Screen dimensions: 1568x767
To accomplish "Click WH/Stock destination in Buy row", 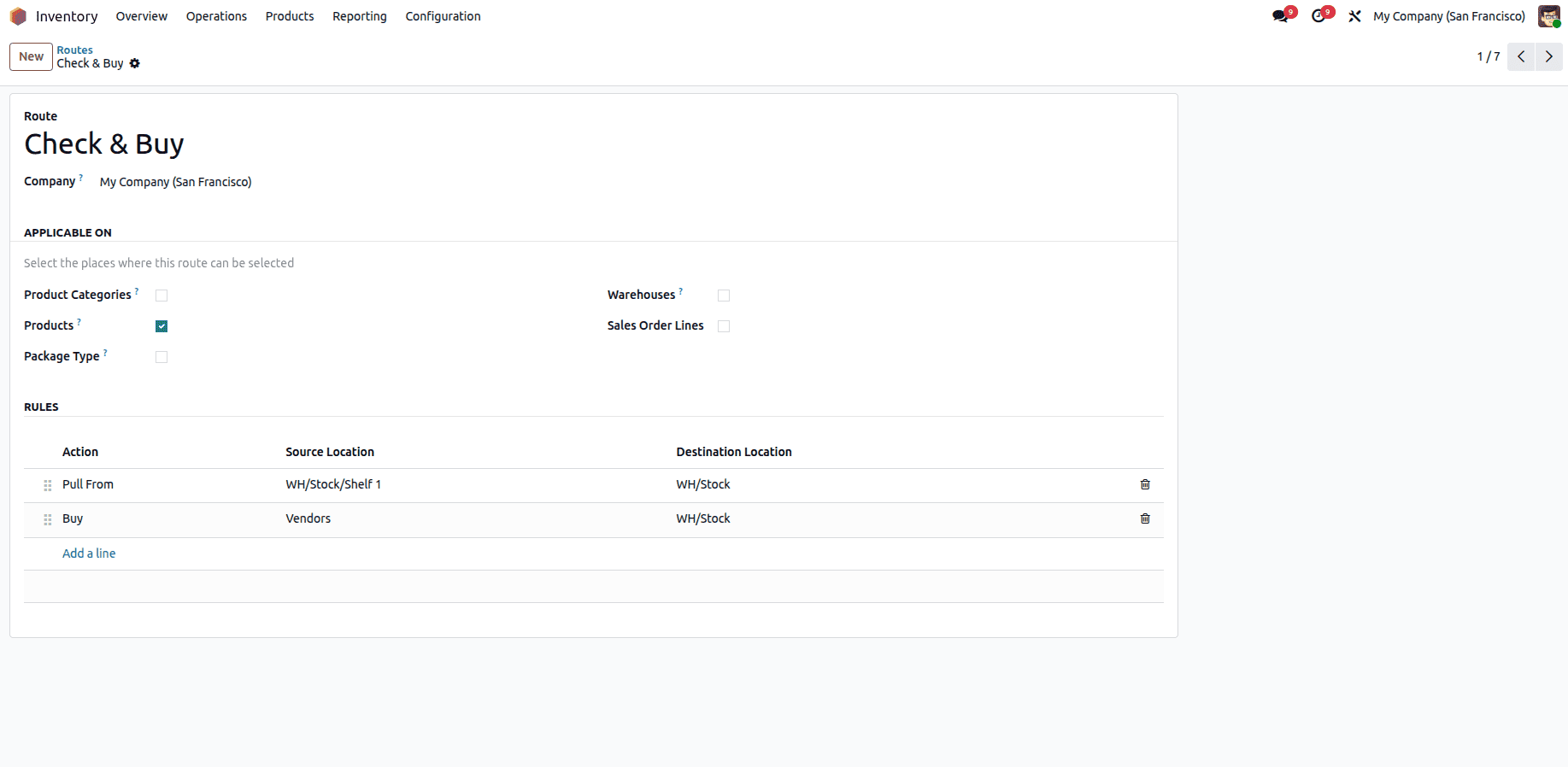I will [x=703, y=518].
